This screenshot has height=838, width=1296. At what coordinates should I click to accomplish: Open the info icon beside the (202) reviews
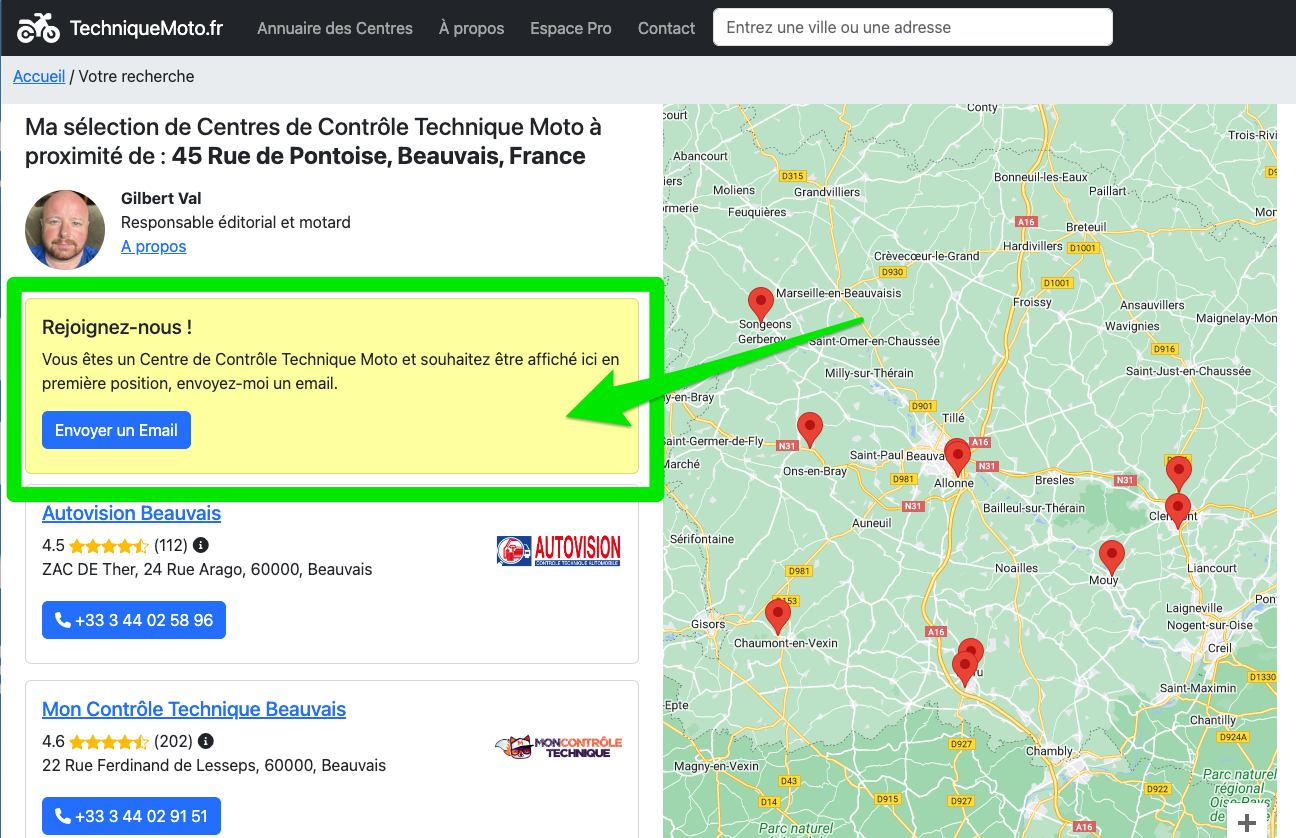tap(206, 741)
